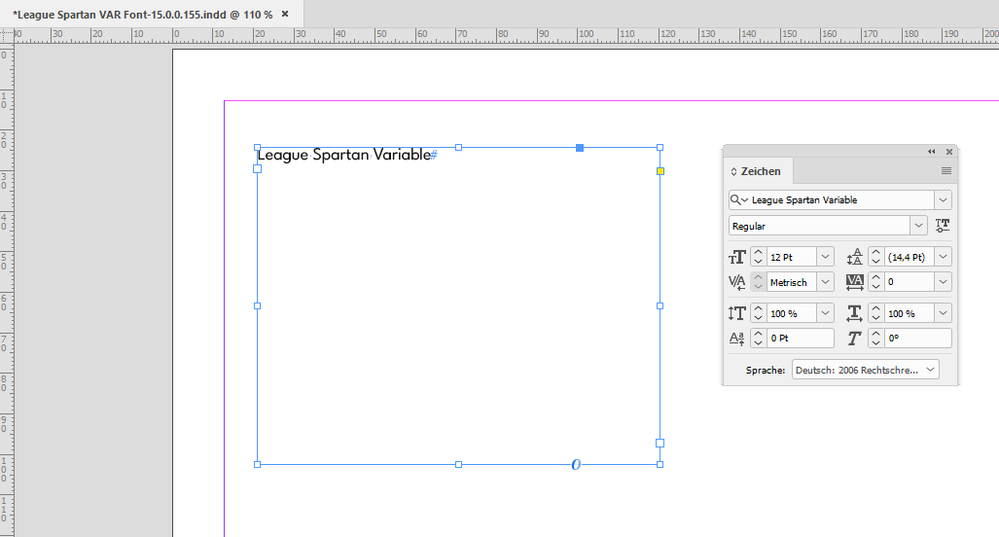This screenshot has height=537, width=999.
Task: Close the League Spartan VAR Font document tab
Action: pos(285,14)
